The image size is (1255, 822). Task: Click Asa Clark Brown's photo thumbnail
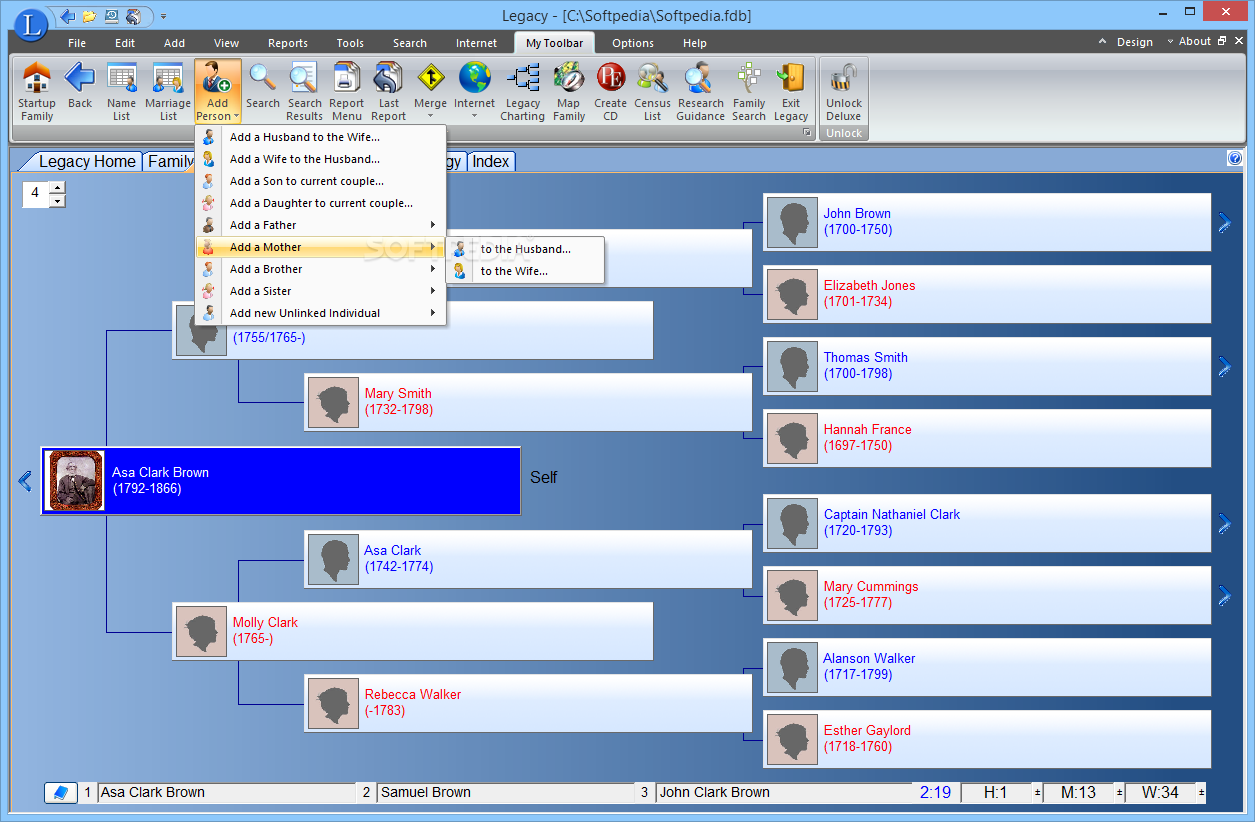coord(76,481)
